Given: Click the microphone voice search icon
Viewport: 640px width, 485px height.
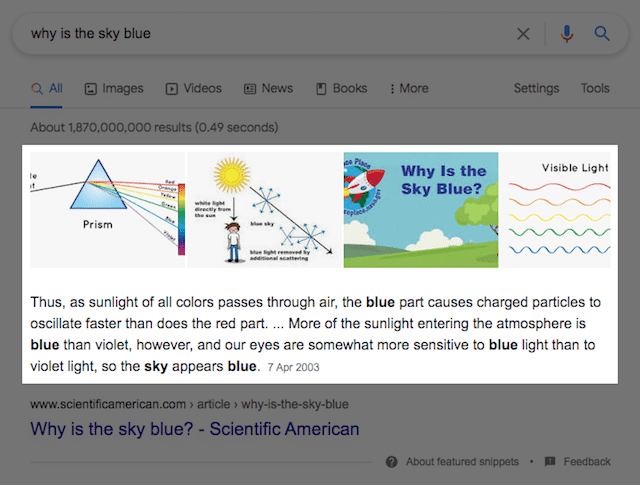Looking at the screenshot, I should click(x=567, y=34).
